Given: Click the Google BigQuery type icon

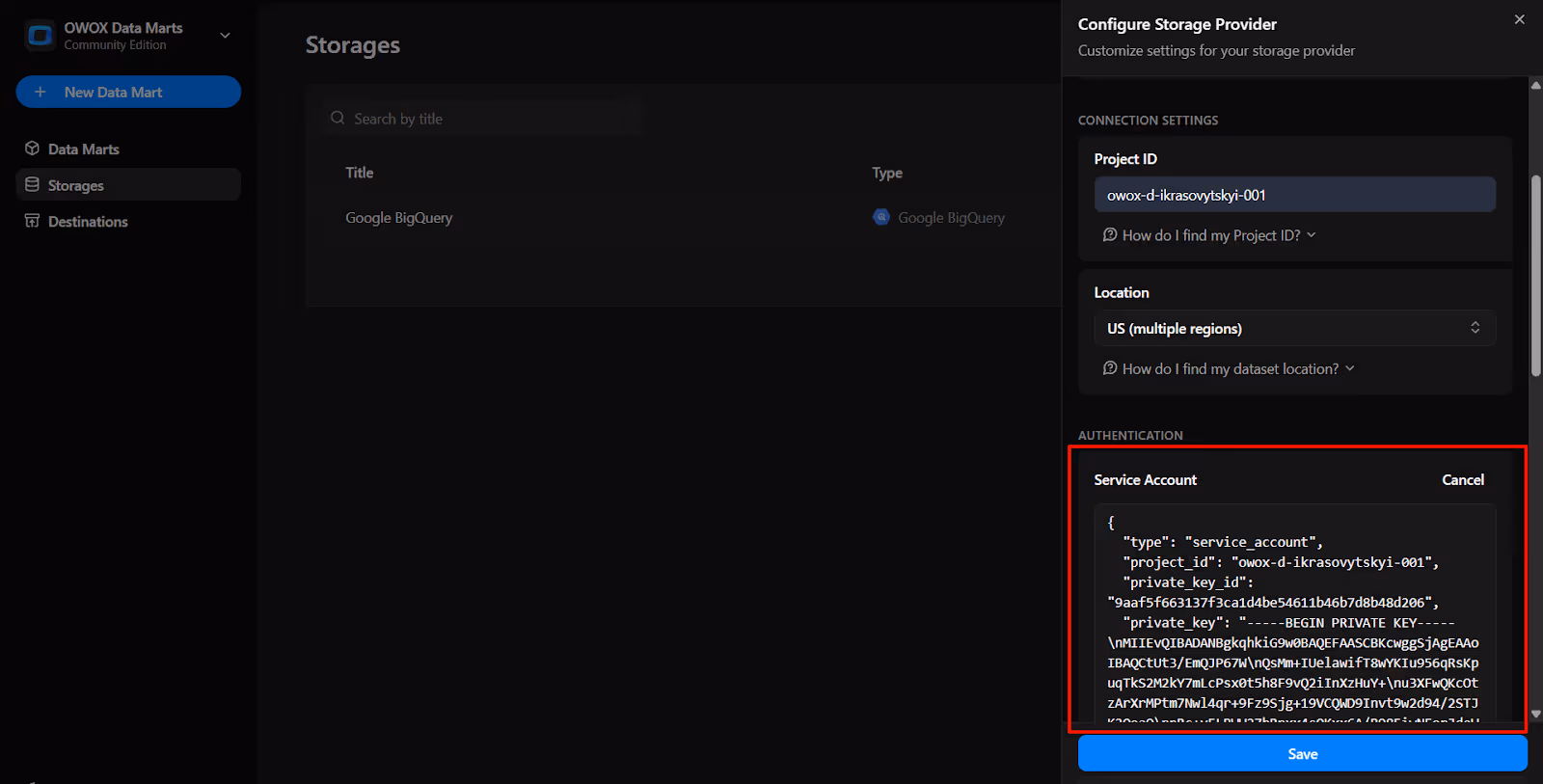Looking at the screenshot, I should [x=881, y=217].
